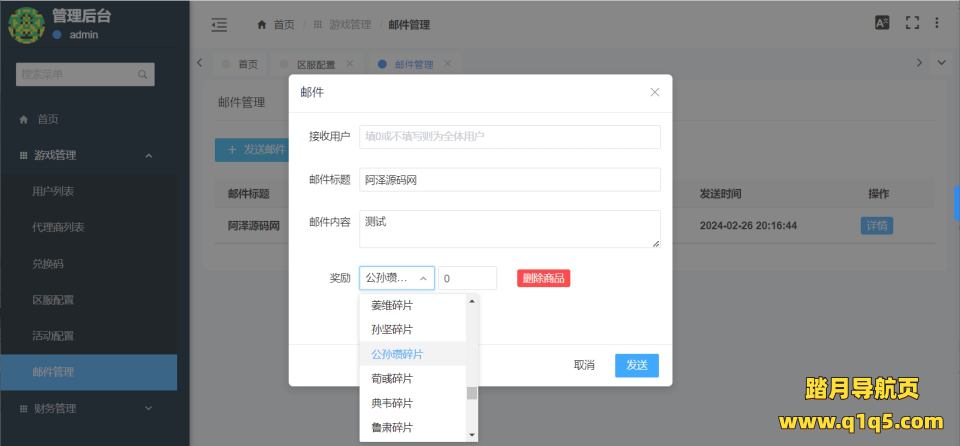Image resolution: width=960 pixels, height=446 pixels.
Task: Close the 区服配置 tab
Action: coord(350,64)
